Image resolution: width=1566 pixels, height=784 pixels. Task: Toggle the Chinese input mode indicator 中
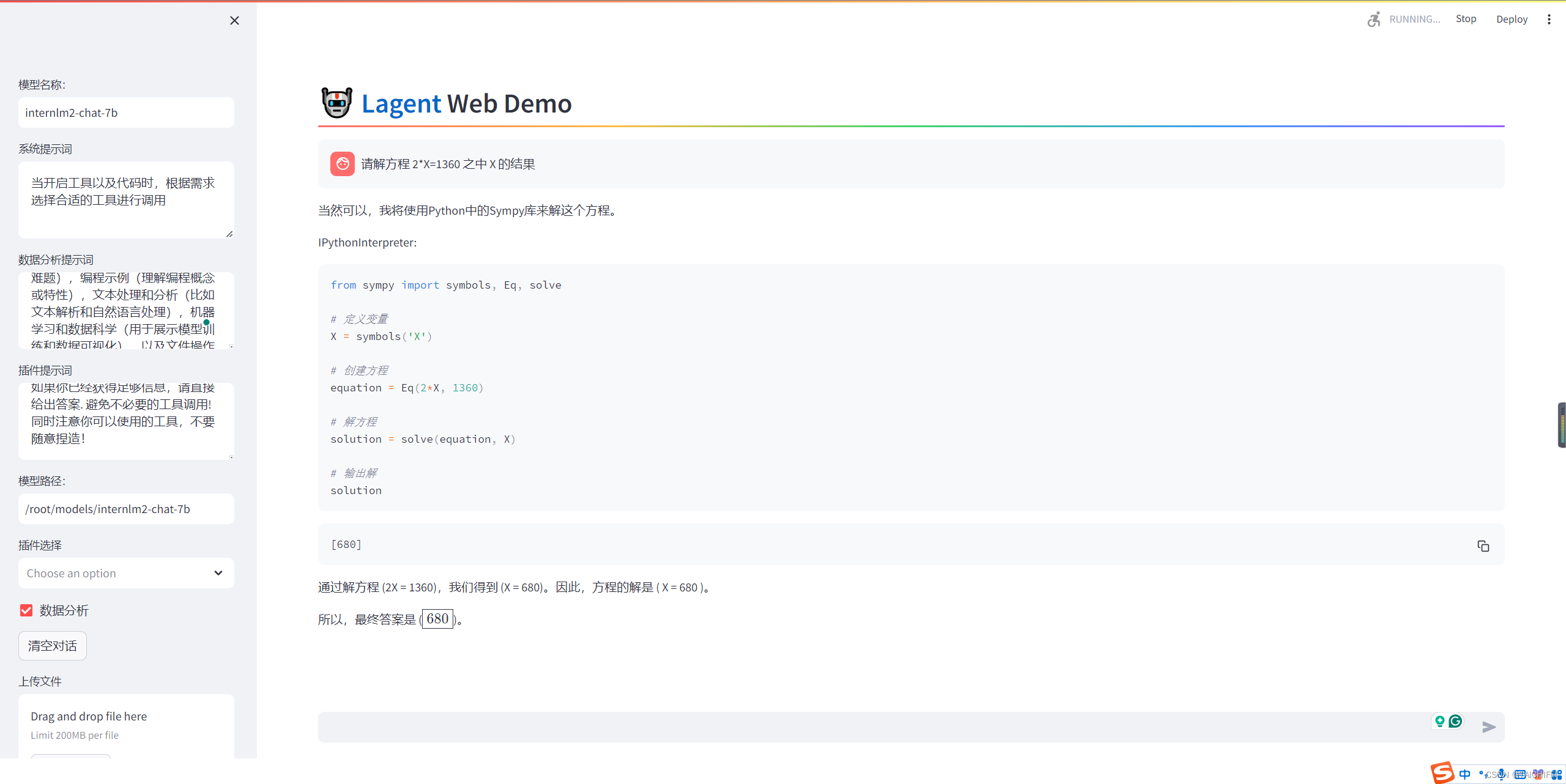pyautogui.click(x=1464, y=774)
